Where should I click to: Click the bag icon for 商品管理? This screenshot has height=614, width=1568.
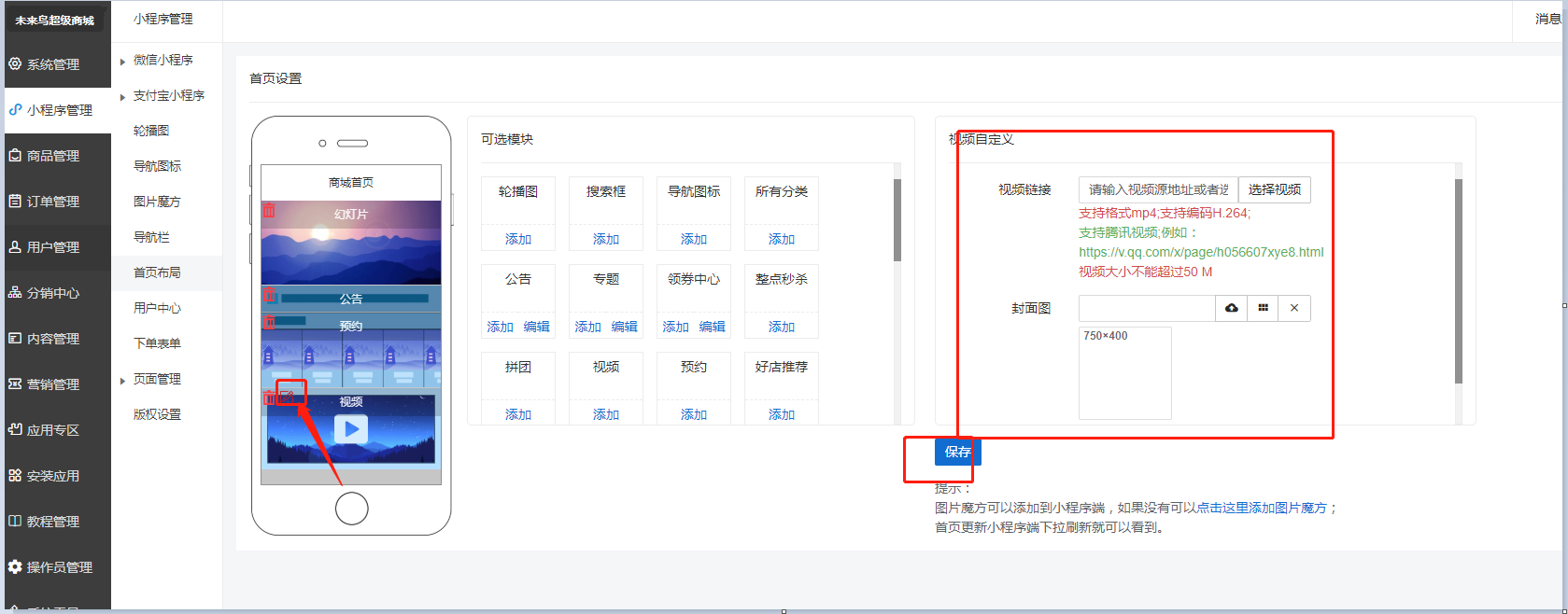click(x=15, y=156)
